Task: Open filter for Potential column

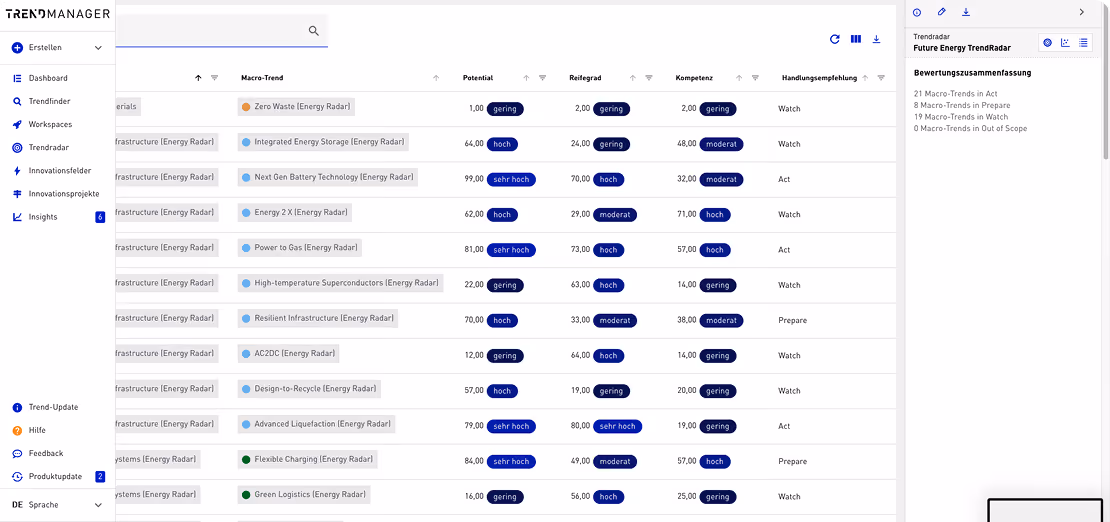Action: click(x=542, y=78)
